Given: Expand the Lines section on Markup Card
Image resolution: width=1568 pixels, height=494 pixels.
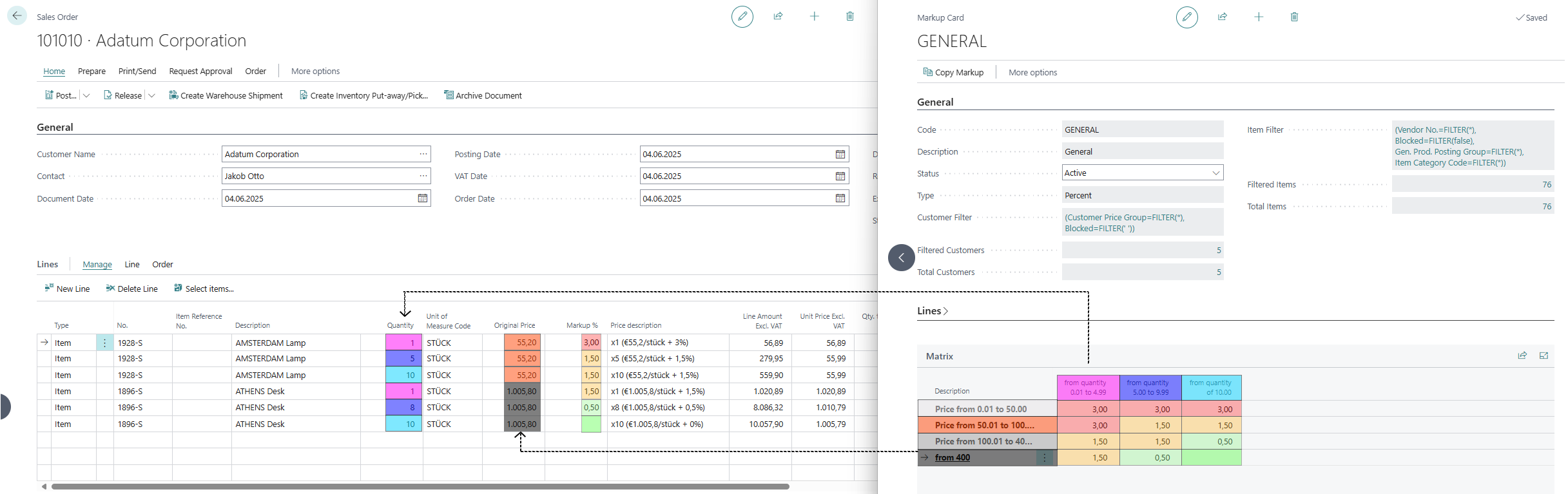Looking at the screenshot, I should [933, 311].
